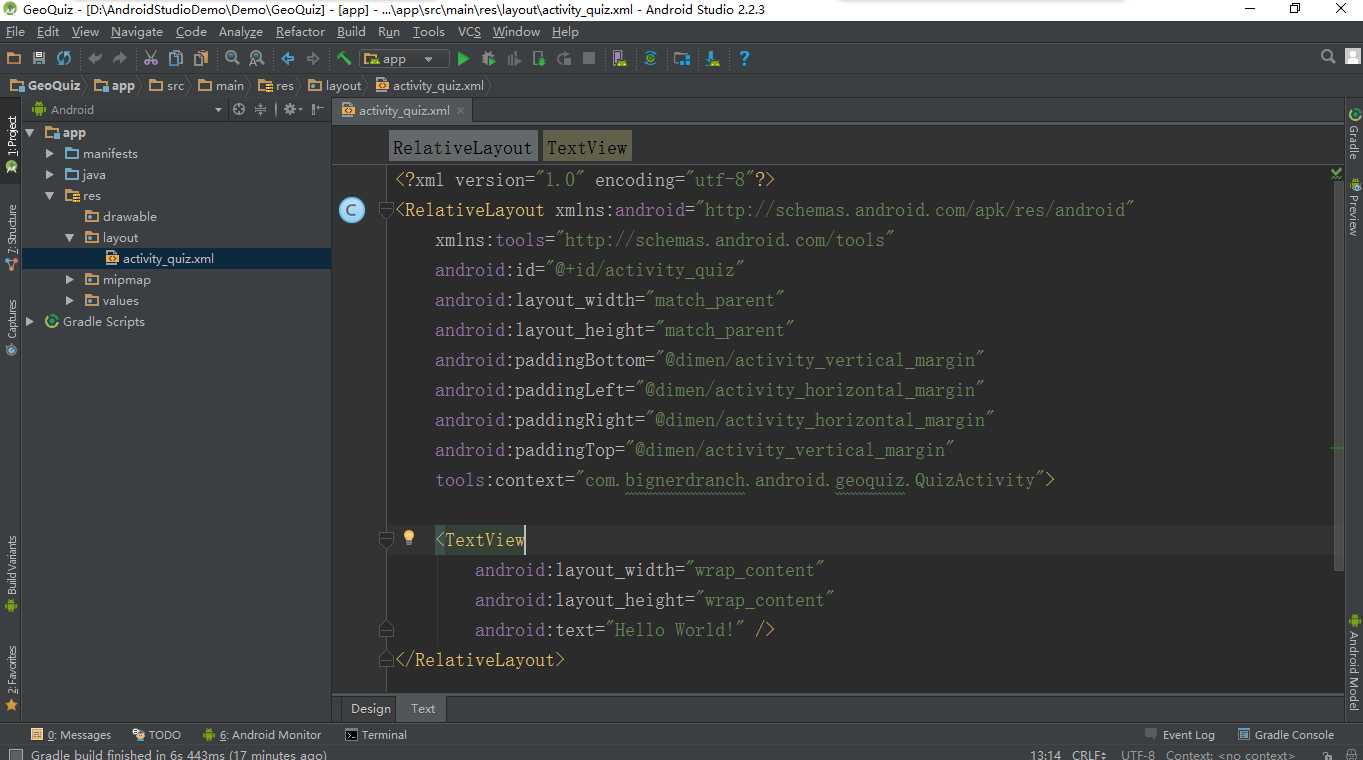Toggle the 7: Structure tool window

(11, 238)
